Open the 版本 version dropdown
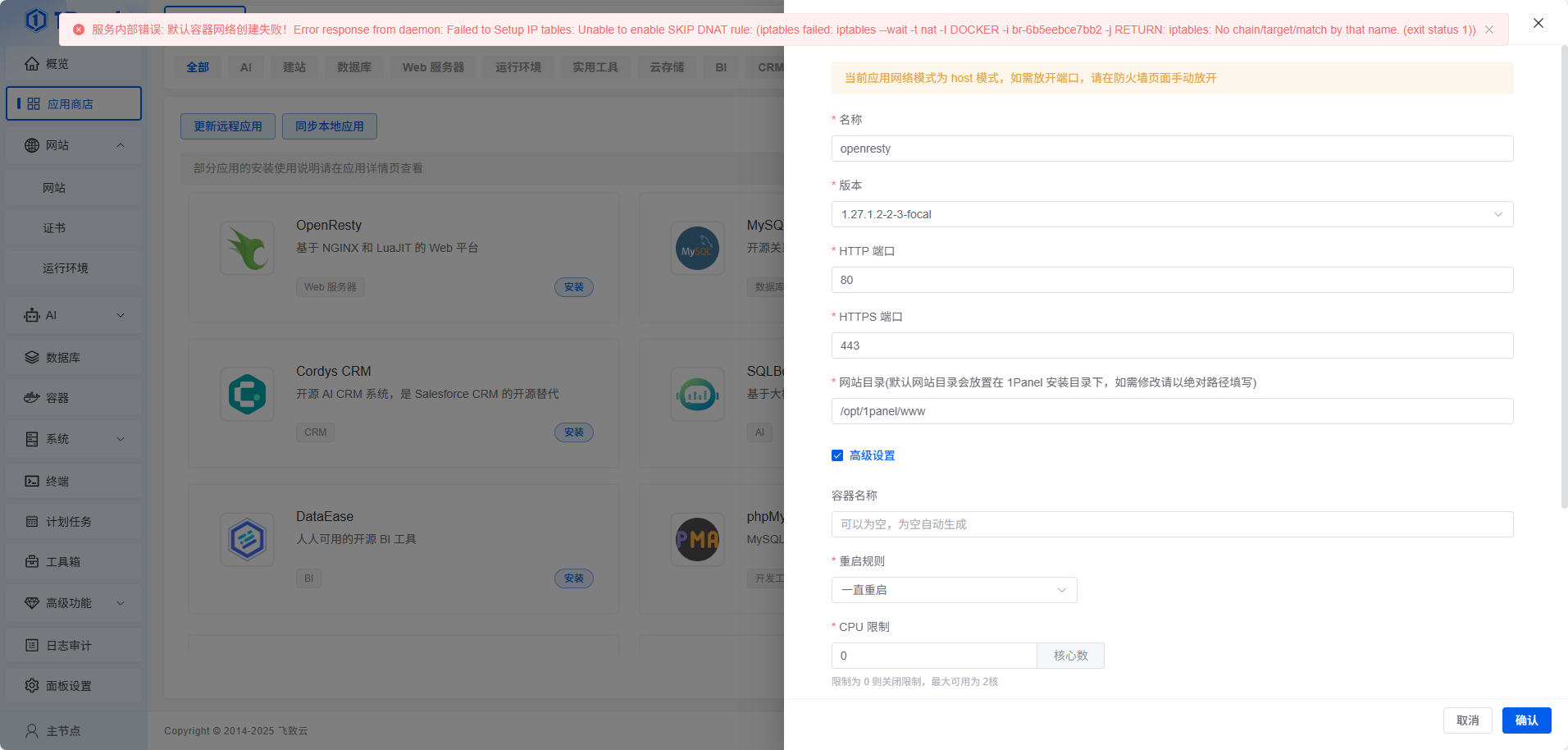This screenshot has height=750, width=1568. [x=1172, y=214]
